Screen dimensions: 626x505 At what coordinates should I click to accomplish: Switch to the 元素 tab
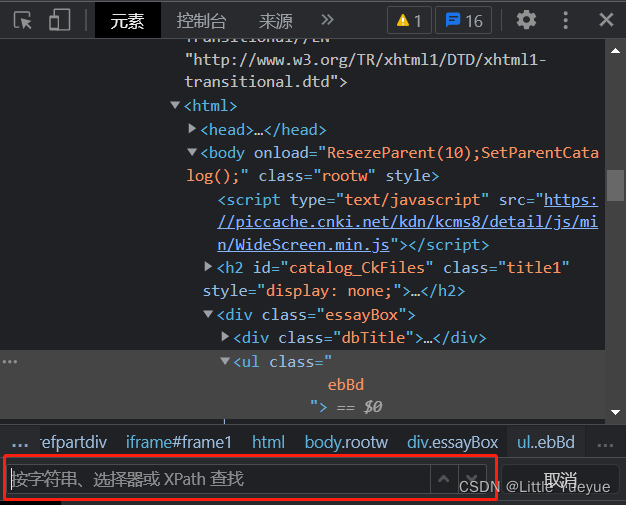[x=127, y=20]
